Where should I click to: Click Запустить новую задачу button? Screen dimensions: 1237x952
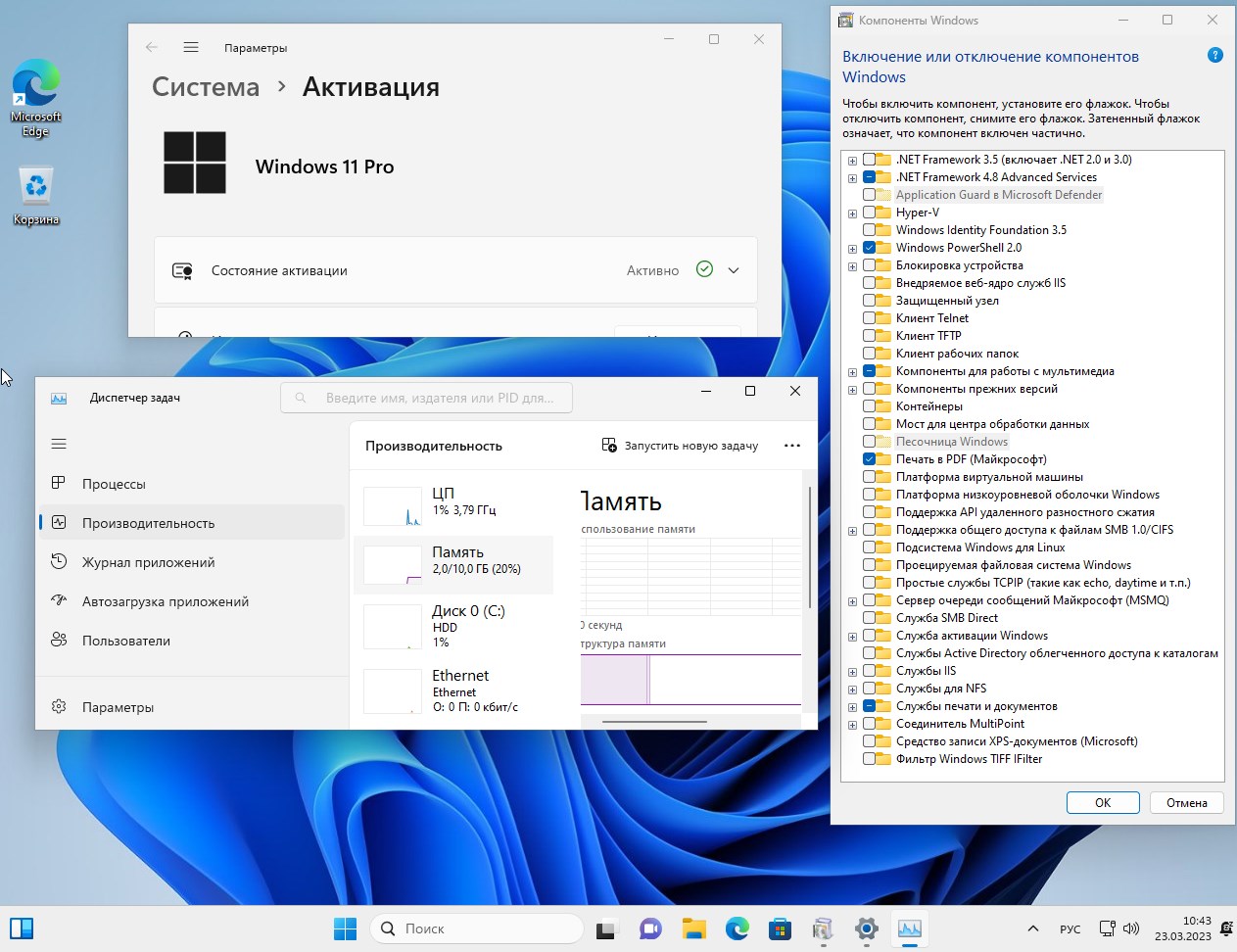coord(680,446)
